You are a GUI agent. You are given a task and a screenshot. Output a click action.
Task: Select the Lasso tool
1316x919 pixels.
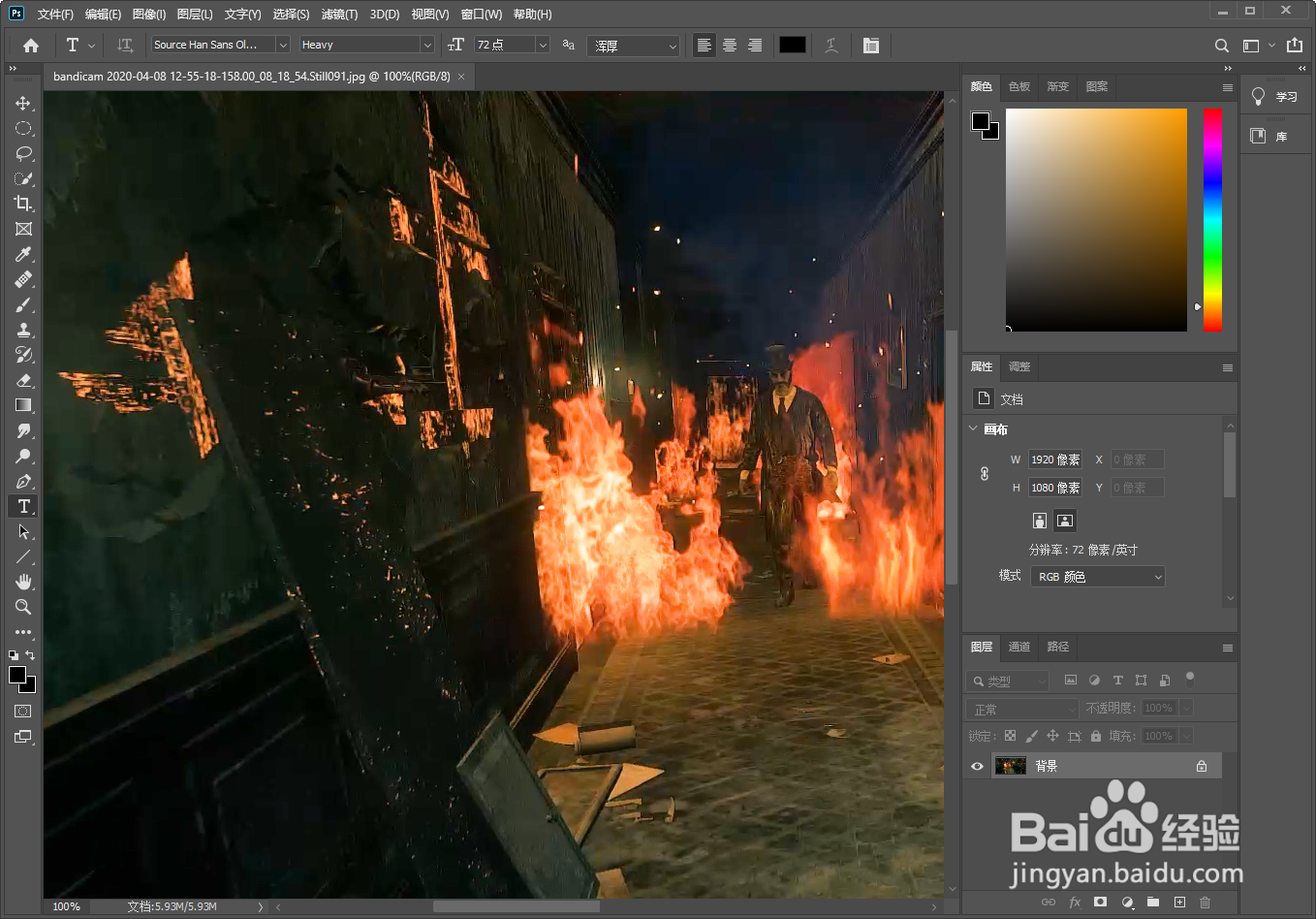coord(23,153)
